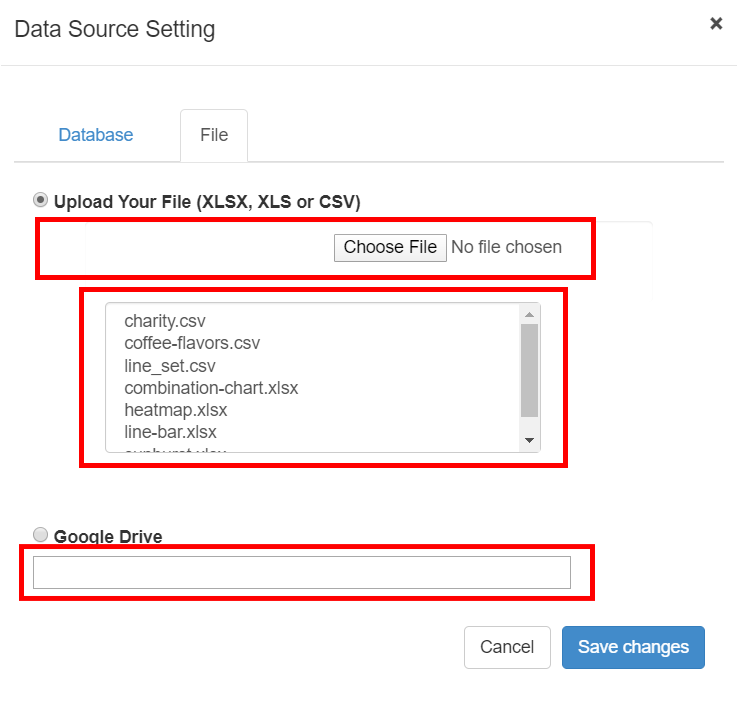The image size is (737, 708).
Task: Select the combination-chart.xlsx entry
Action: point(211,387)
